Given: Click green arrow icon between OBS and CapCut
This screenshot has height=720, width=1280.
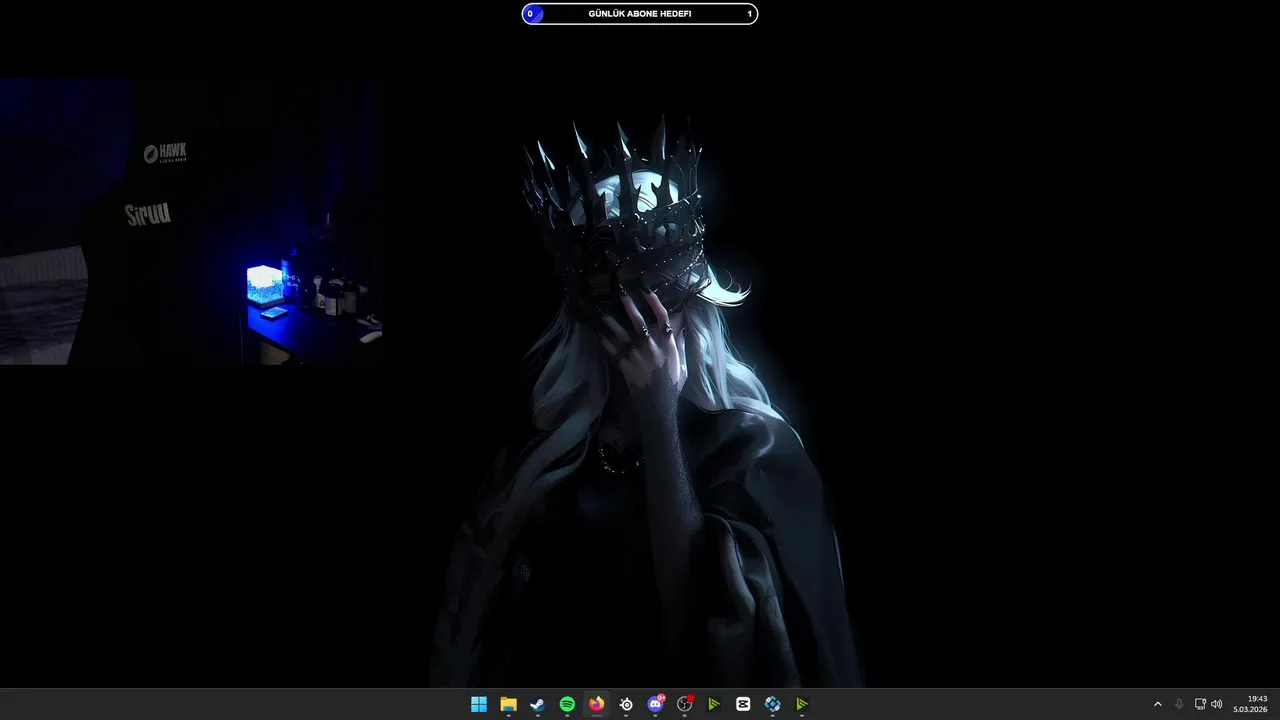Looking at the screenshot, I should (x=714, y=704).
